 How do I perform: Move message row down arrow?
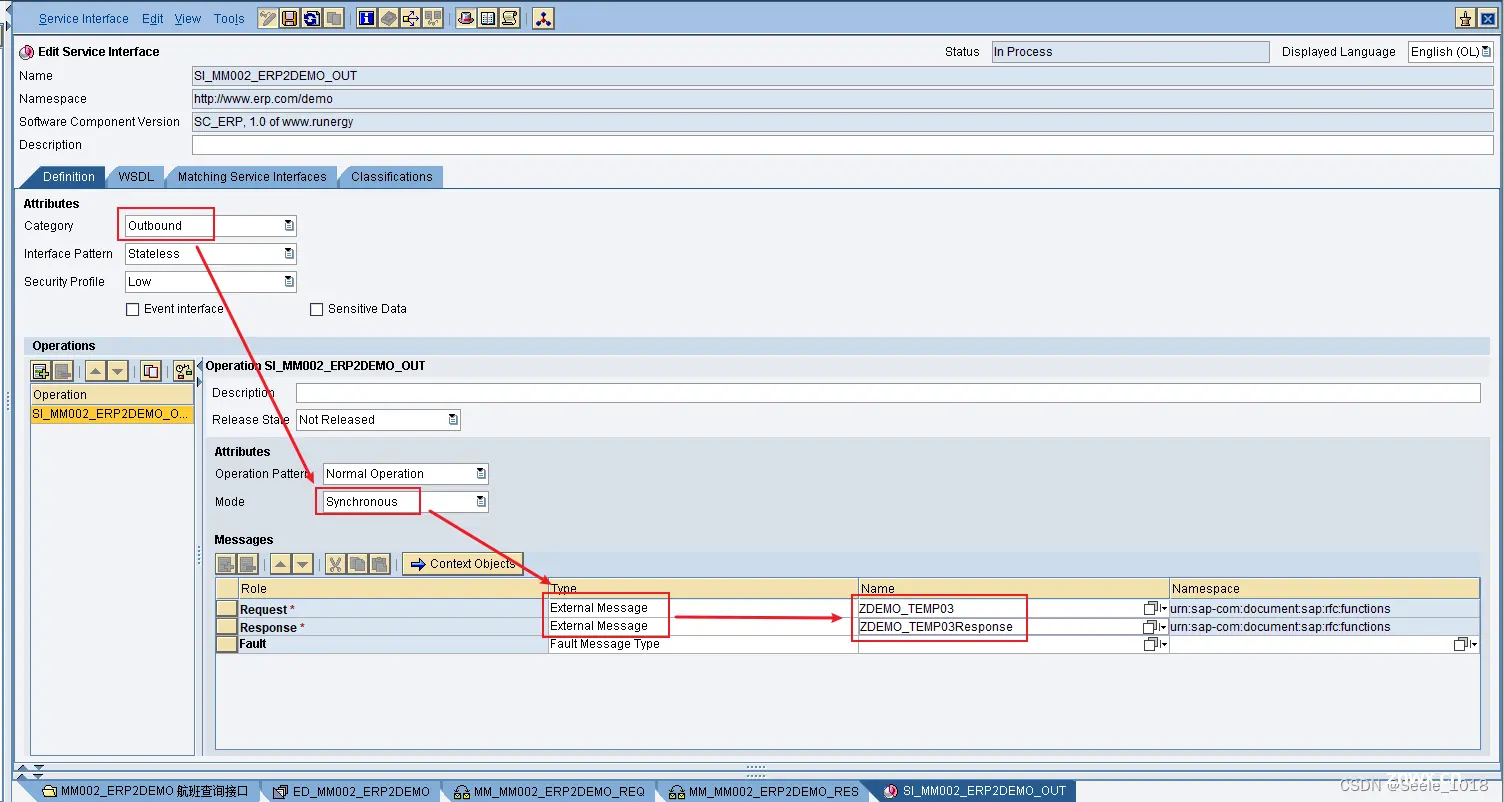tap(303, 564)
